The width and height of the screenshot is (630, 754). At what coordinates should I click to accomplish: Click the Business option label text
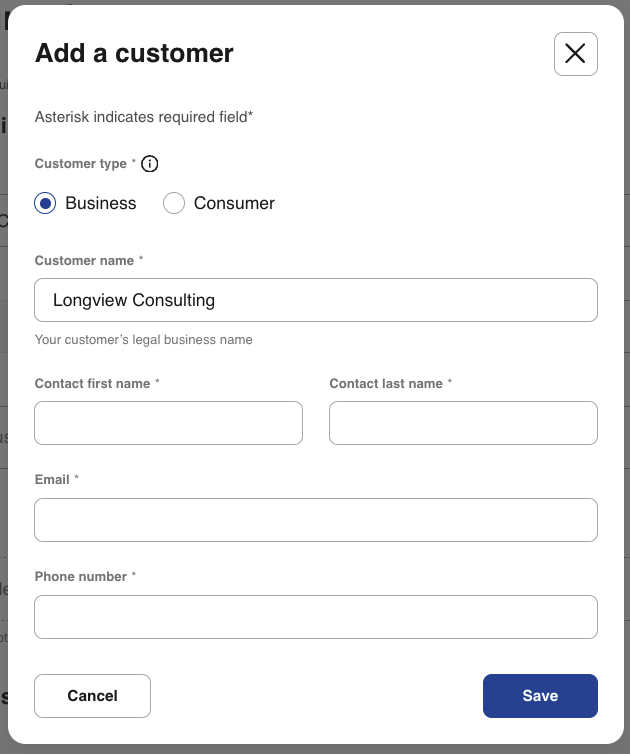pyautogui.click(x=100, y=203)
